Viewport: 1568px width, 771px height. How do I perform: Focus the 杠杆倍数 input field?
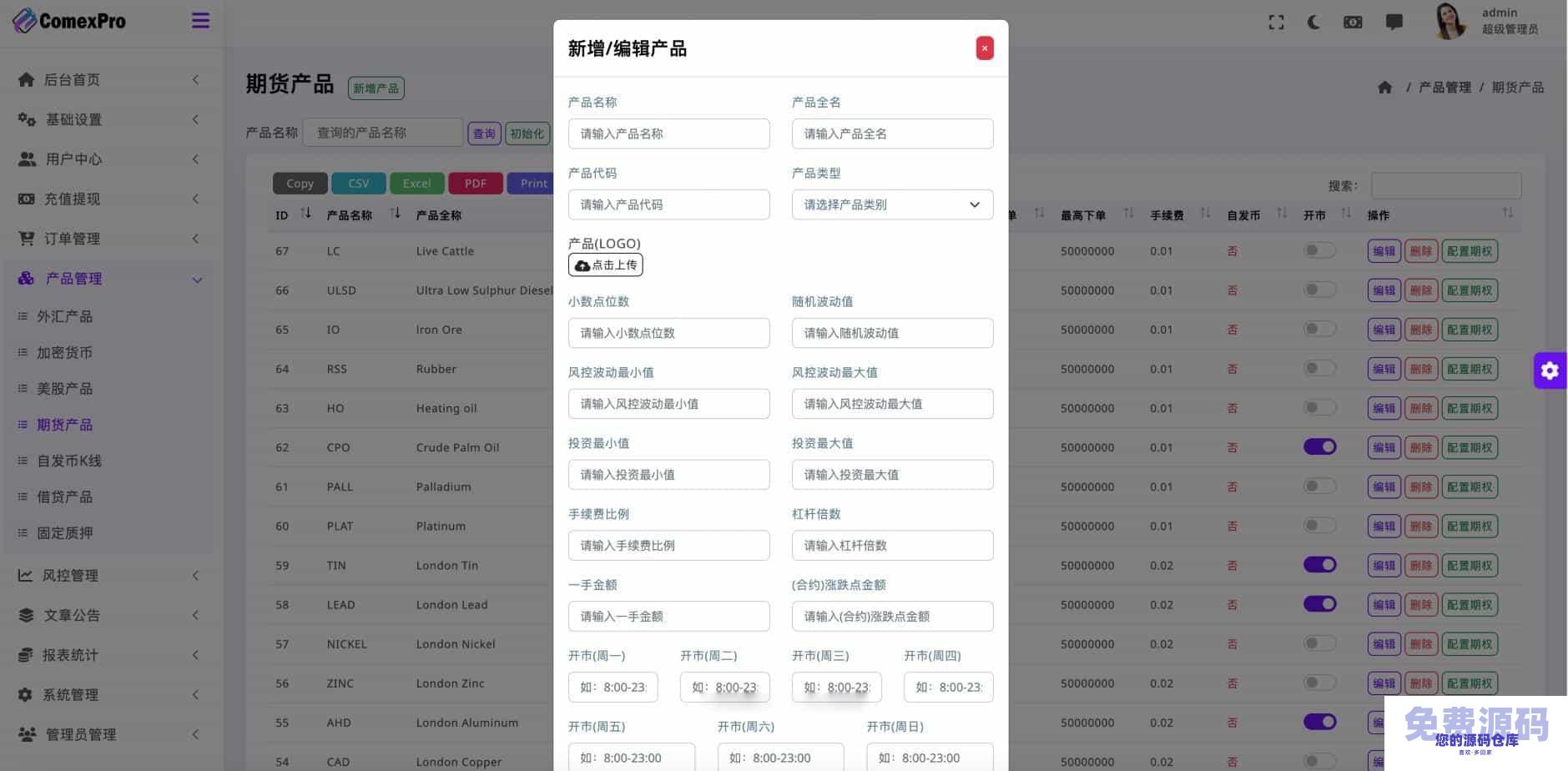[892, 546]
